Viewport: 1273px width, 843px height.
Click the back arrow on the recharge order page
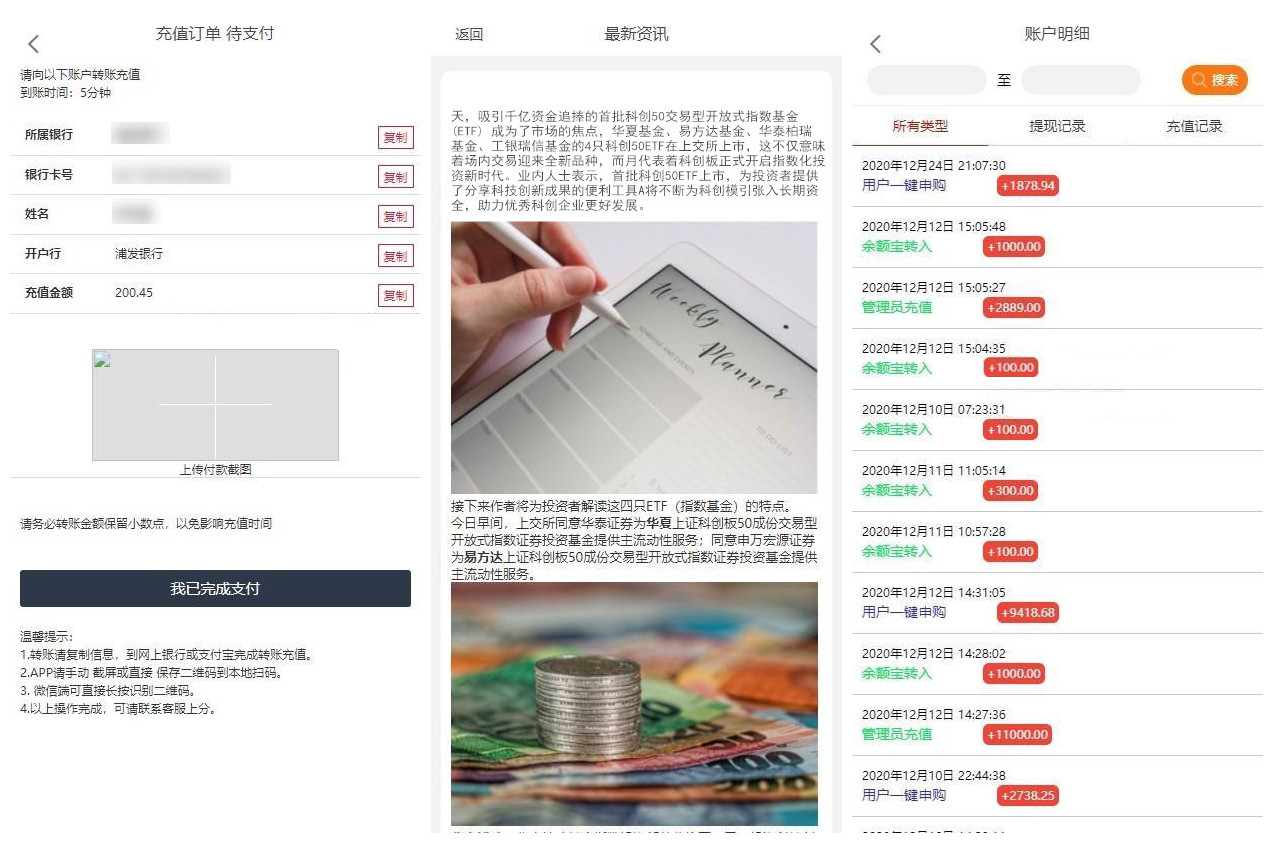click(33, 44)
